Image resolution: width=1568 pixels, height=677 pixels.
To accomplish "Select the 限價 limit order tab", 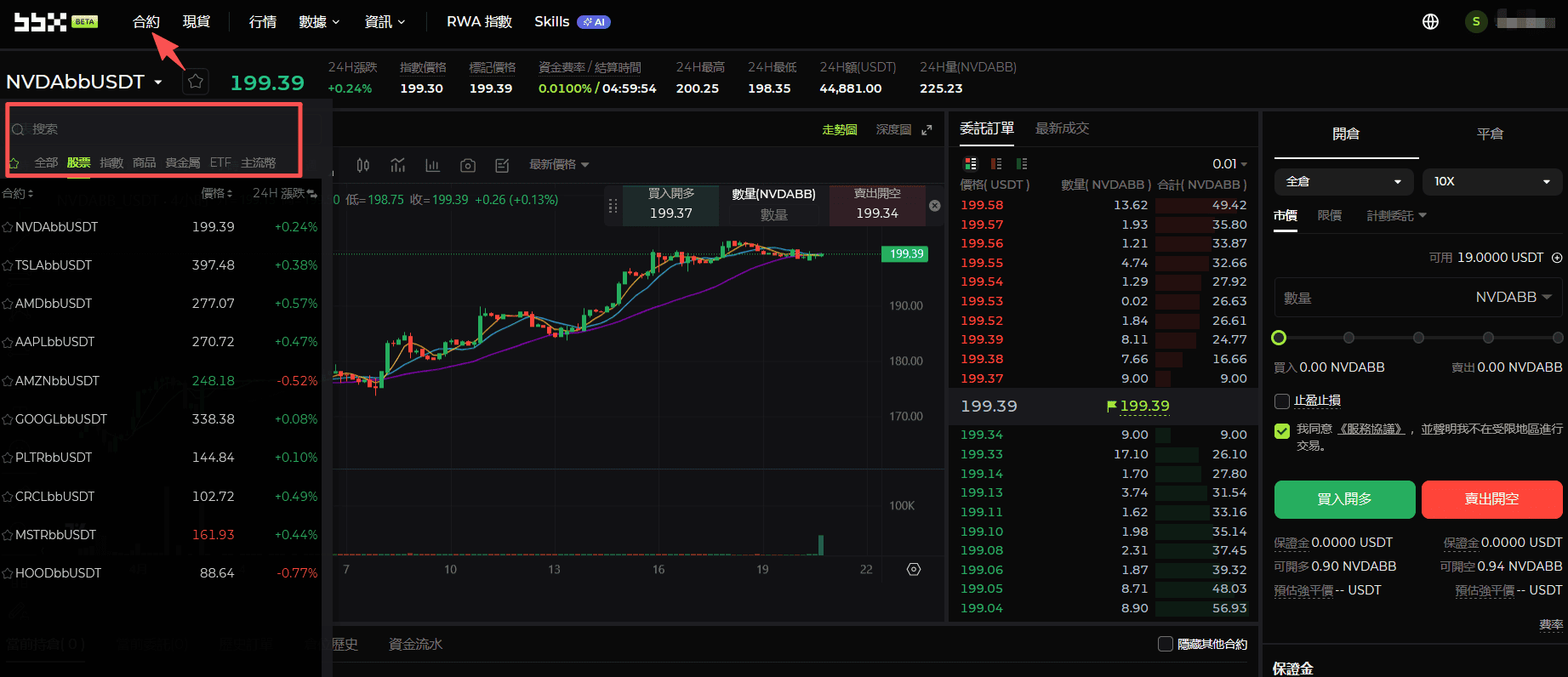I will [x=1330, y=216].
